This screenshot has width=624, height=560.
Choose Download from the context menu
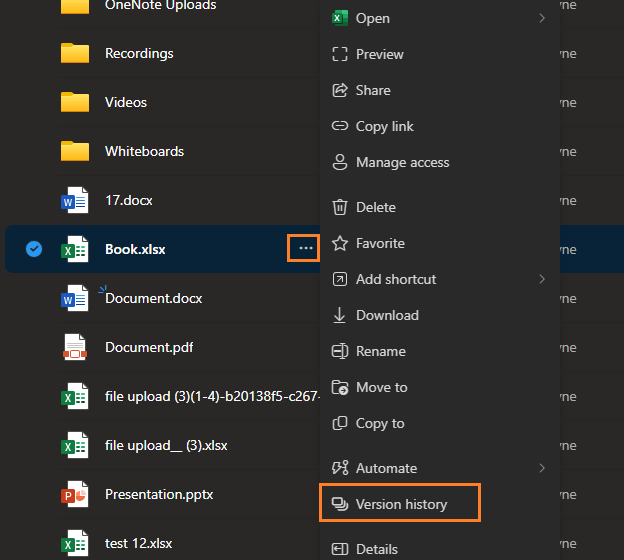click(x=440, y=315)
